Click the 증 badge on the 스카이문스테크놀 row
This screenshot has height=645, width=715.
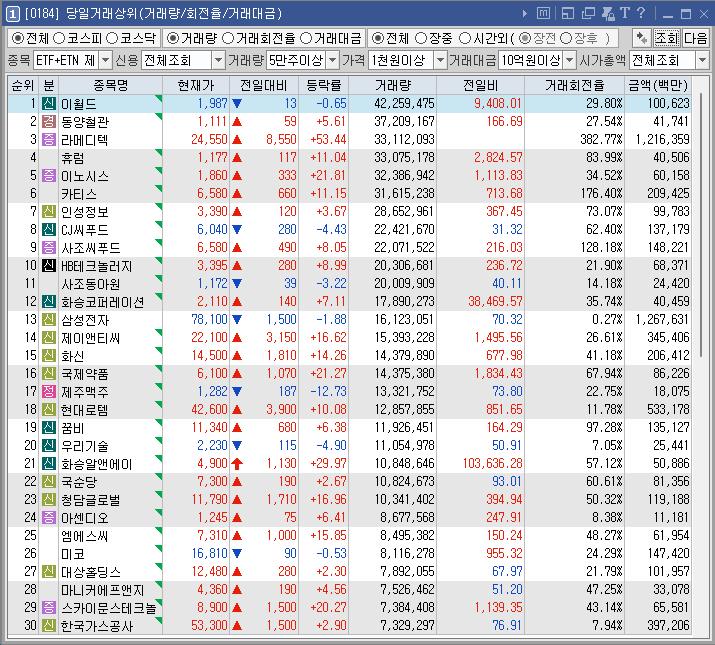(x=49, y=607)
